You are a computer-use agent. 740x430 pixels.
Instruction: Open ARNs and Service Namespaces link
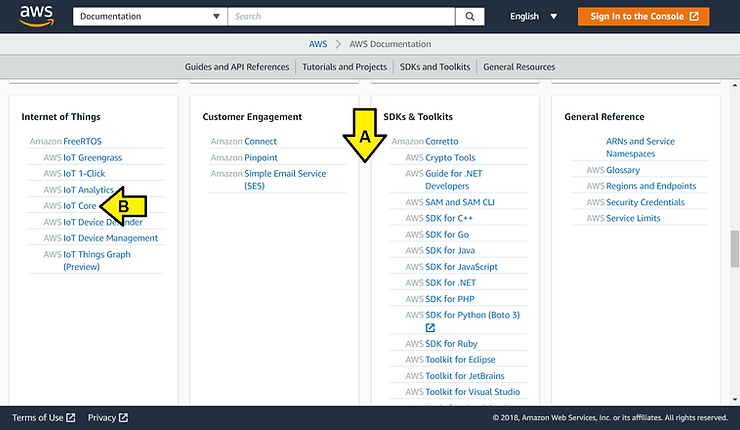coord(640,147)
